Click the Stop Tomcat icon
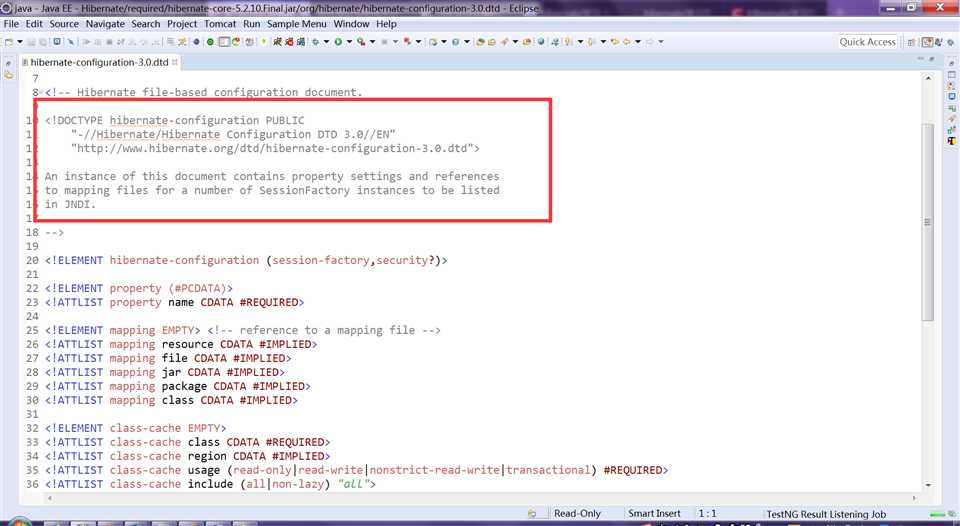Viewport: 960px width, 526px height. point(289,42)
